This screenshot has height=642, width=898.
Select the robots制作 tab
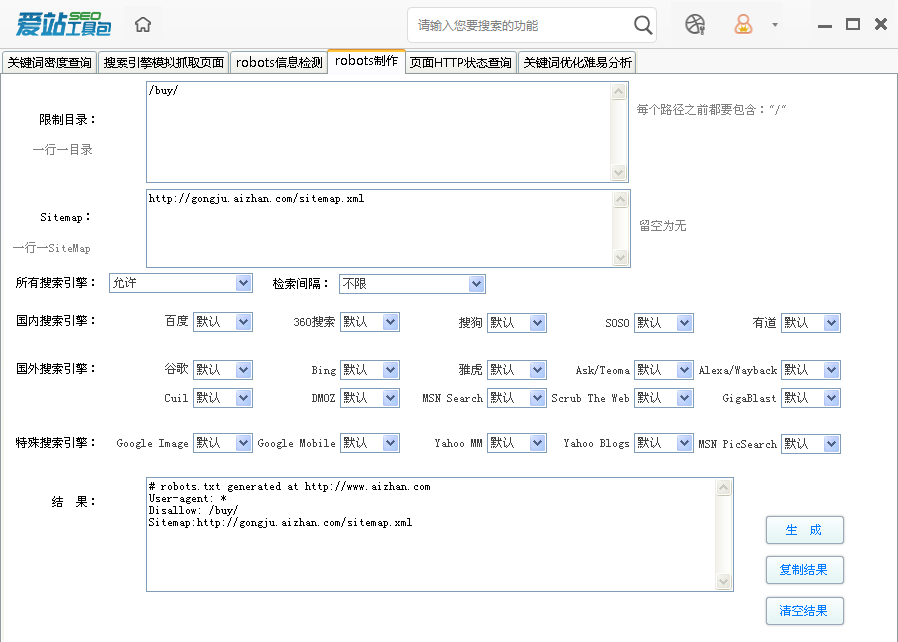[366, 61]
